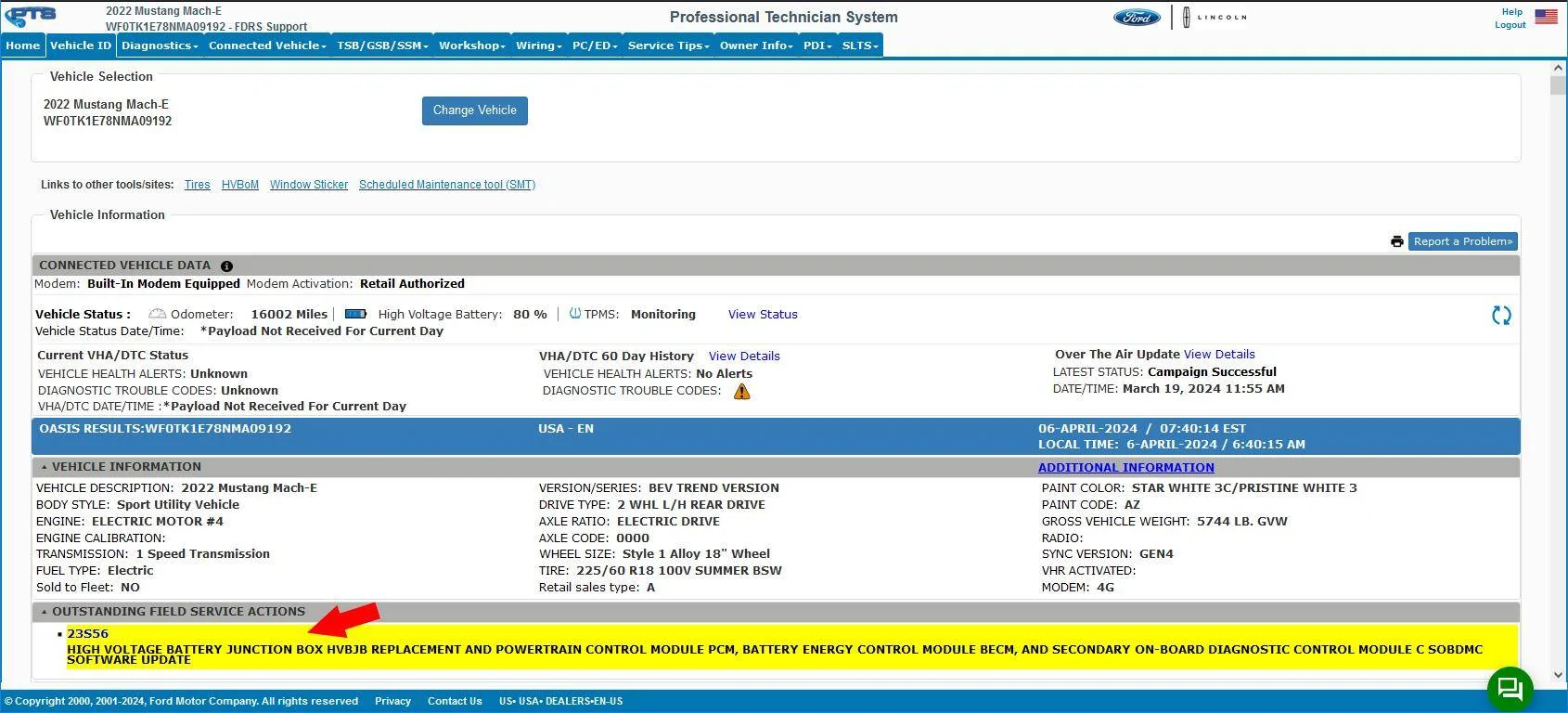Open the Window Sticker link
The width and height of the screenshot is (1568, 713).
309,185
